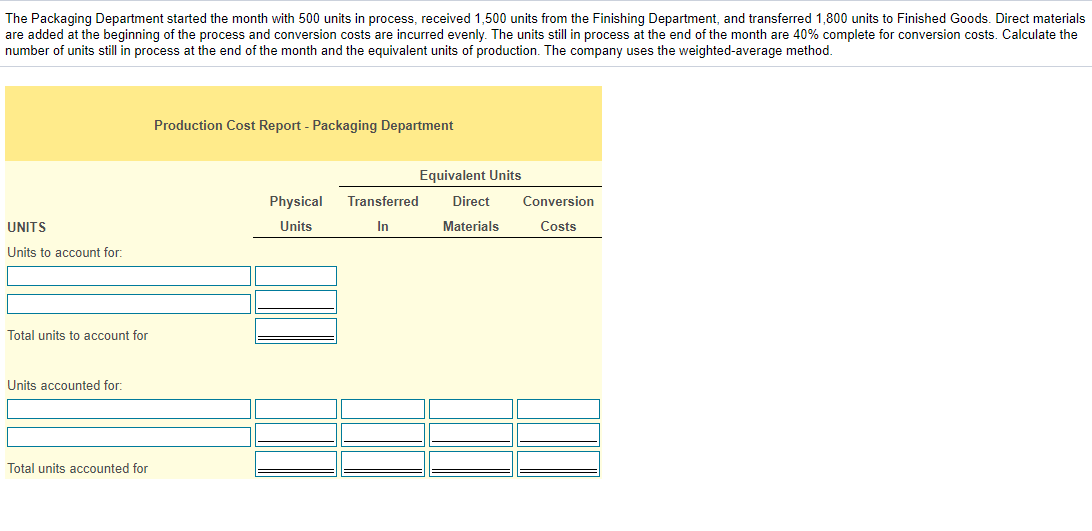Image resolution: width=1092 pixels, height=531 pixels.
Task: Click Transferred In box for Total units accounted for
Action: [383, 464]
